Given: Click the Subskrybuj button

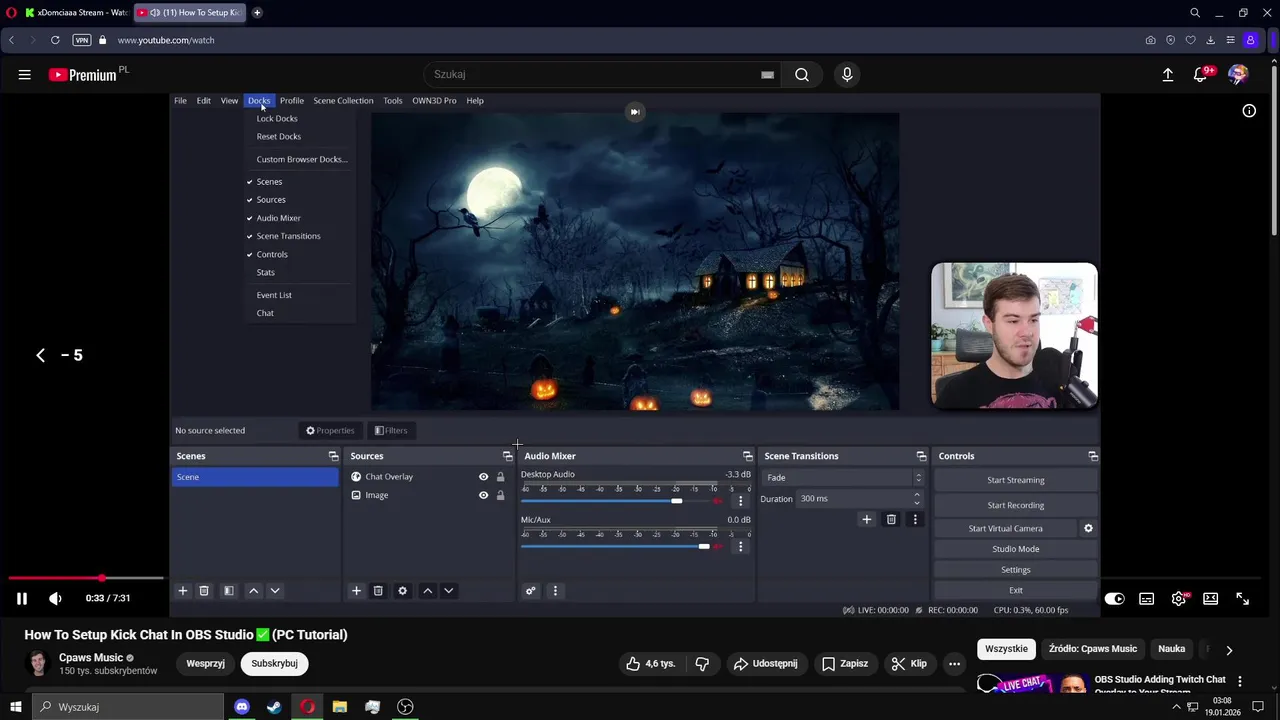Looking at the screenshot, I should point(275,663).
